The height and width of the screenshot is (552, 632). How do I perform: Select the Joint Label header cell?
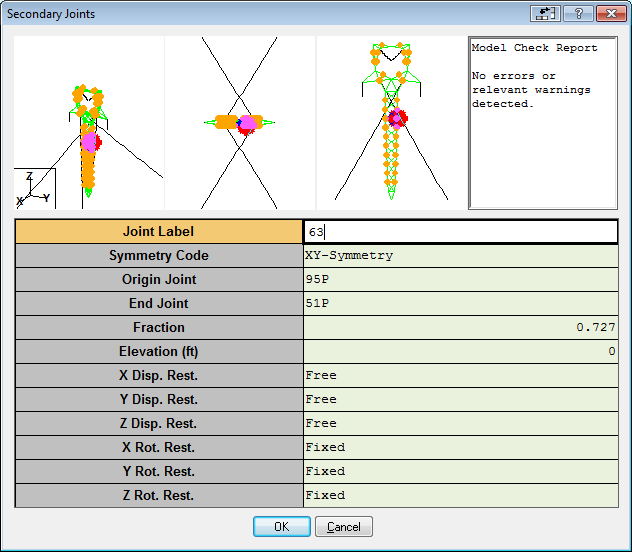(159, 232)
